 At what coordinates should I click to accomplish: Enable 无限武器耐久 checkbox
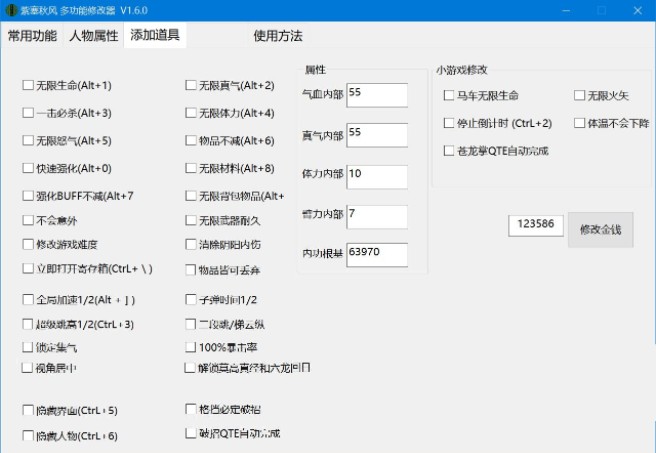pos(191,220)
